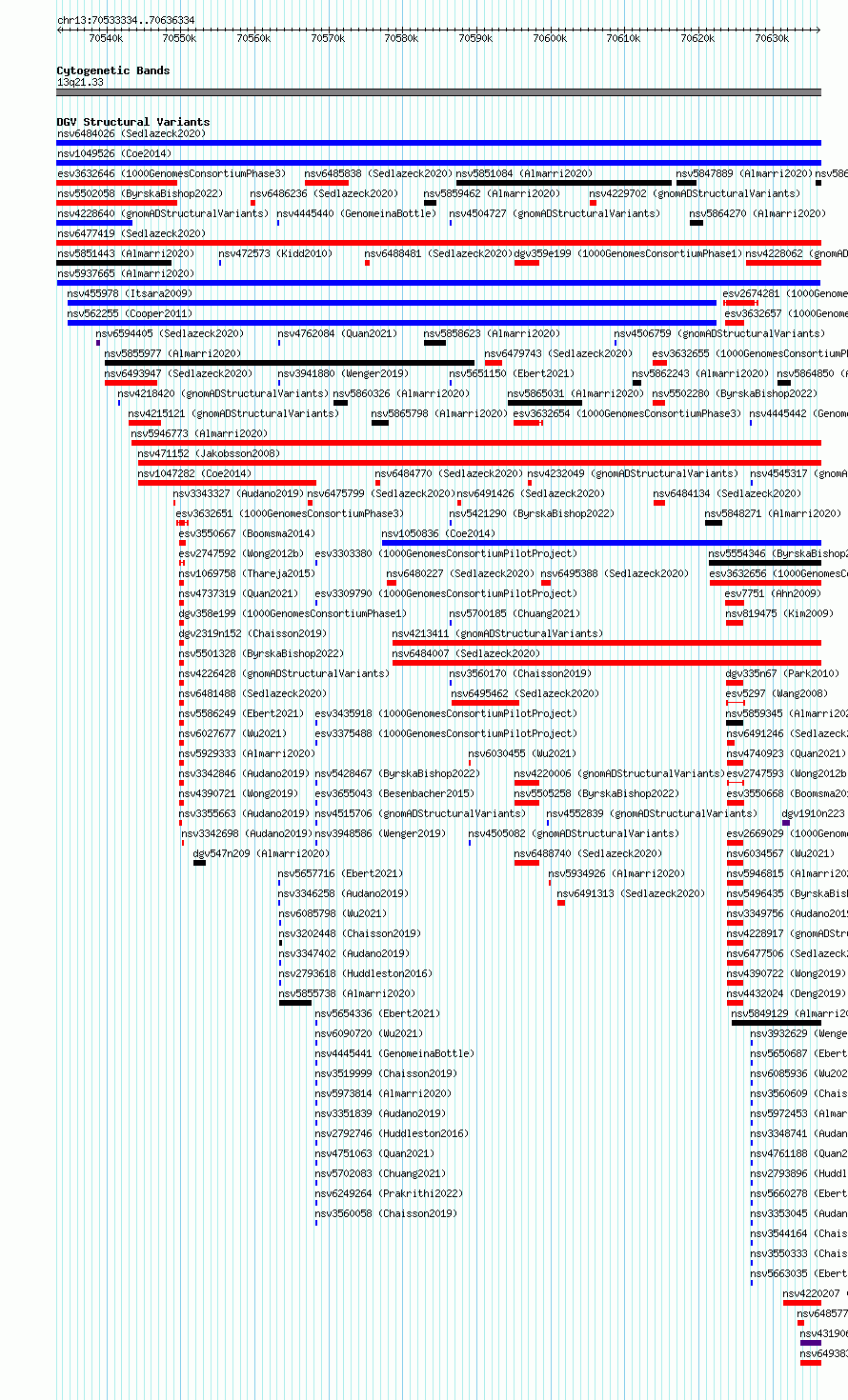Open nsv472573 (Kidd2010) variant
This screenshot has width=848, height=1400.
(275, 253)
